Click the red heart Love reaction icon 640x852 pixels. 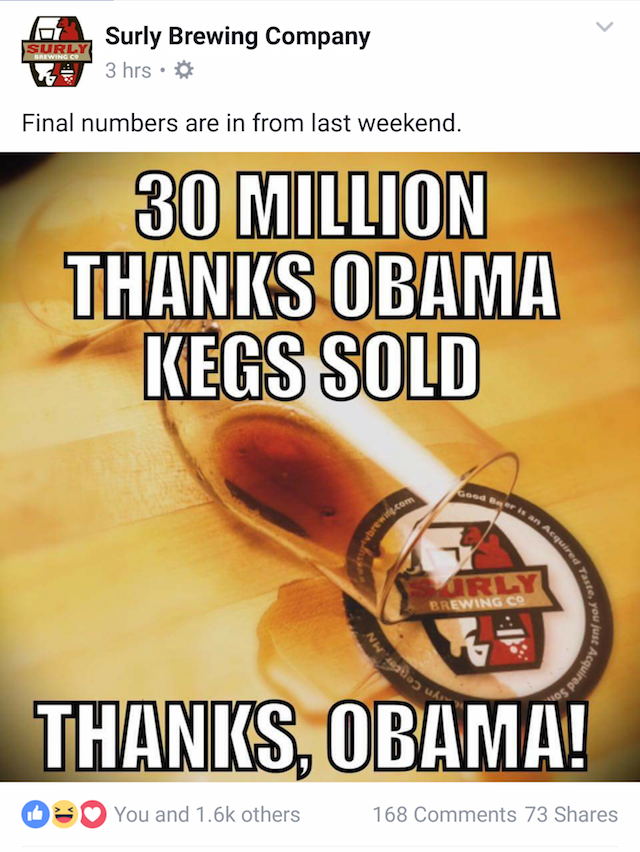click(x=93, y=814)
